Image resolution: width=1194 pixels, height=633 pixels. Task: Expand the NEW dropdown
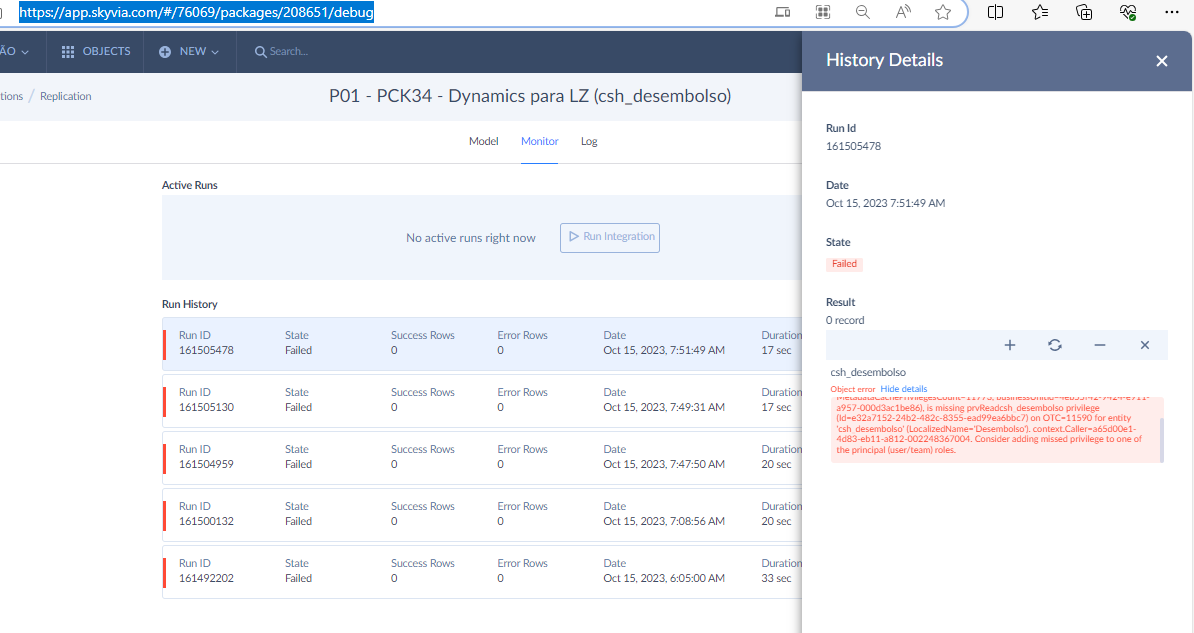190,51
